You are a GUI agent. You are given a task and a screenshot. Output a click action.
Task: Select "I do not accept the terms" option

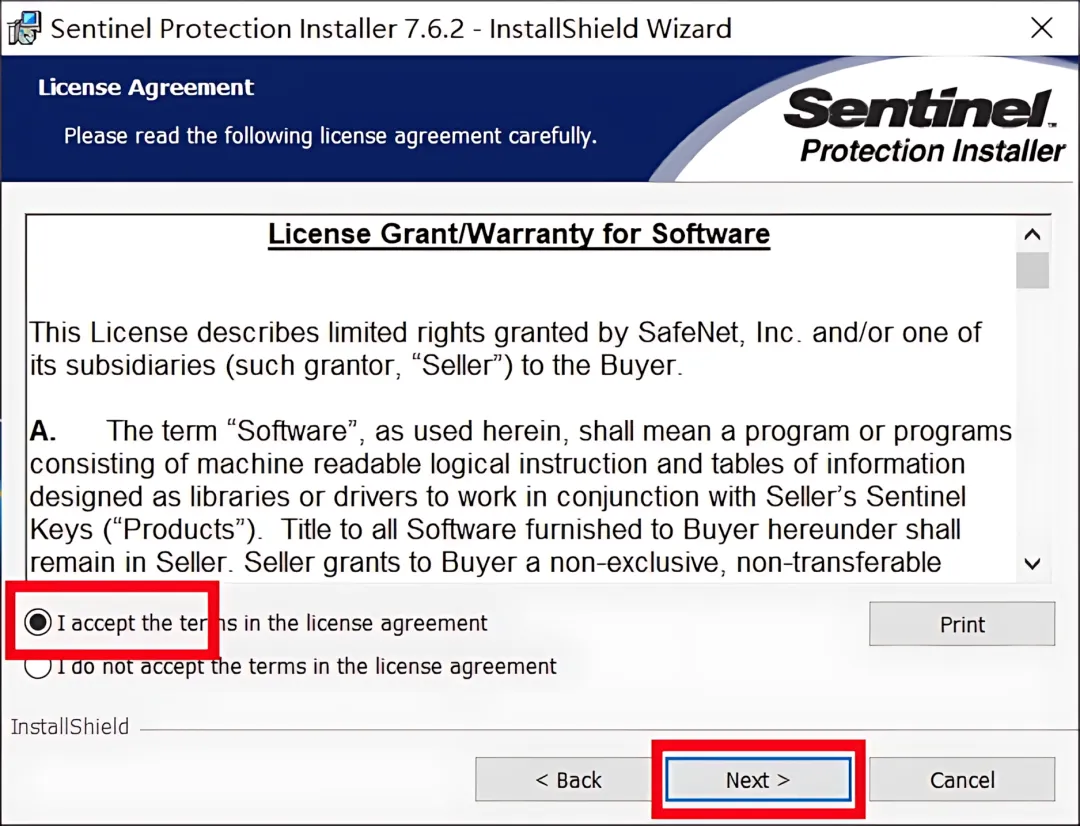38,666
